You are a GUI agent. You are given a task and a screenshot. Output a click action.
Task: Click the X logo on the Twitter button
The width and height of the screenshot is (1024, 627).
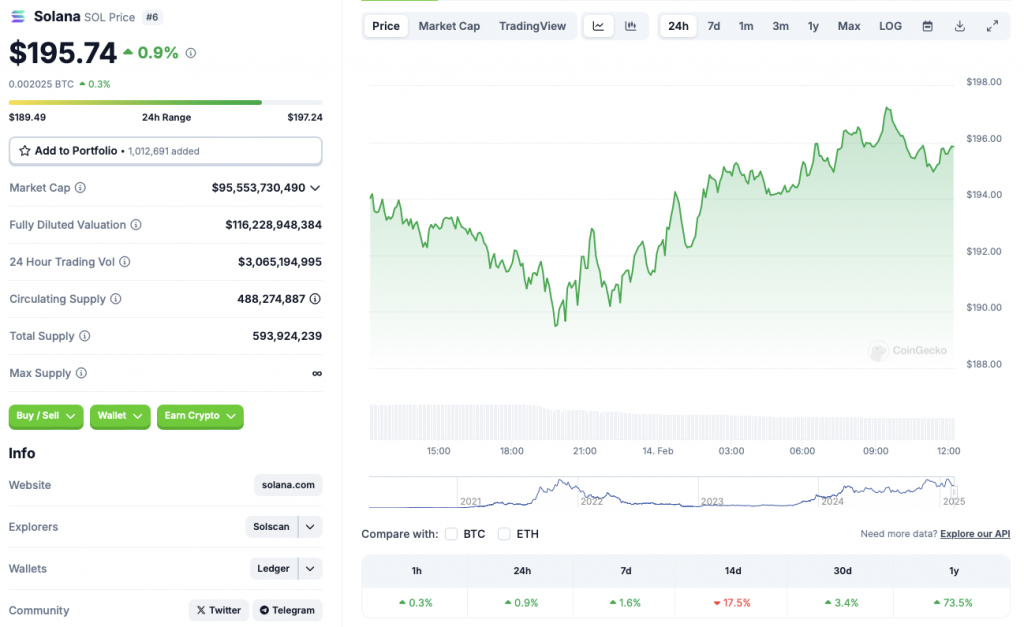tap(201, 610)
